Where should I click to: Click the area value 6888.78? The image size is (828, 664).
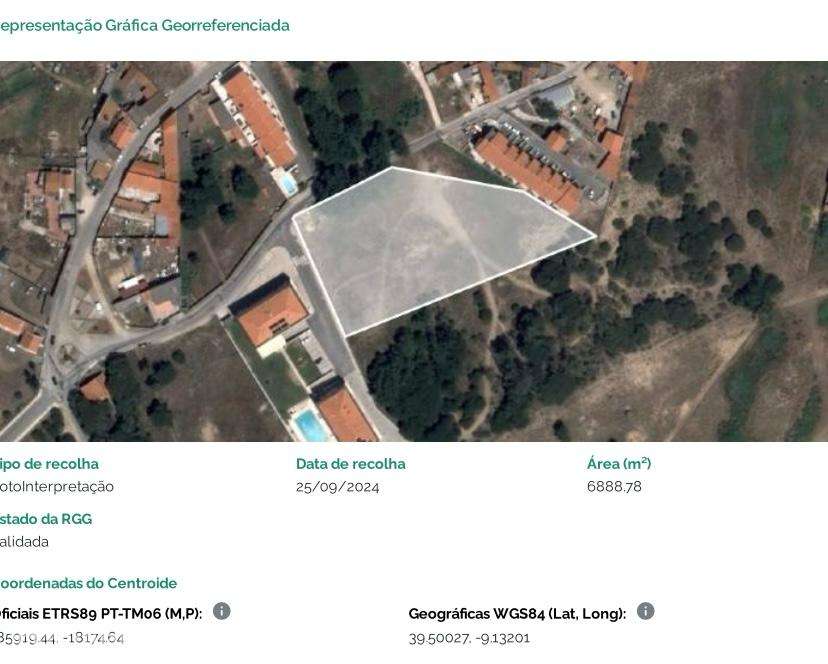pos(614,487)
